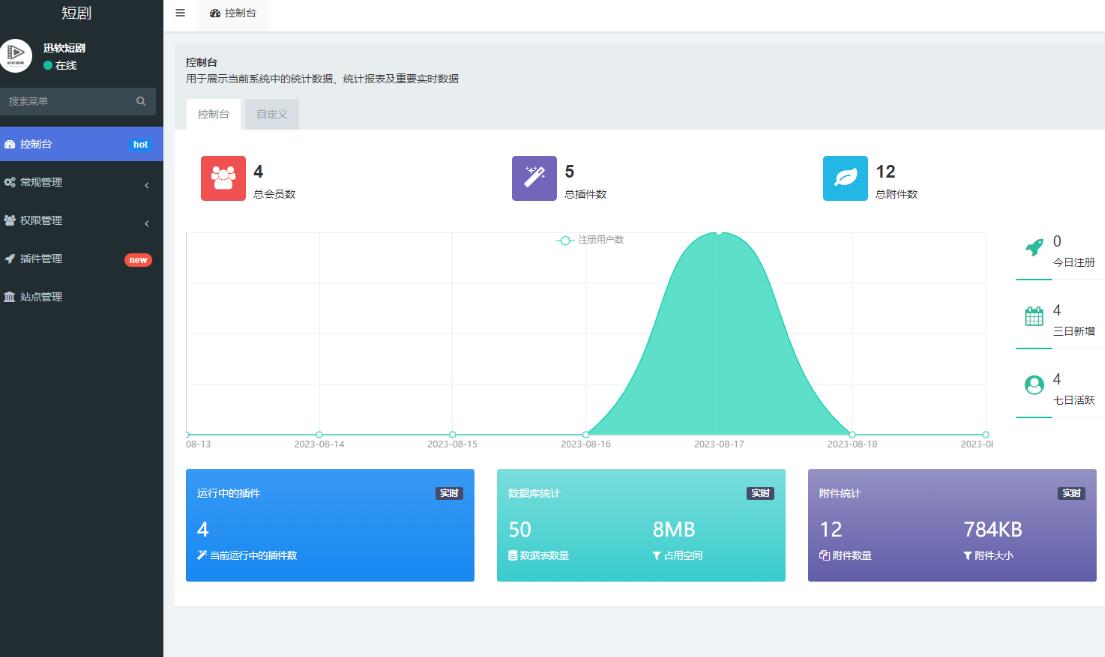Click the rocket icon beside 今日注册
This screenshot has height=657, width=1105.
1034,247
